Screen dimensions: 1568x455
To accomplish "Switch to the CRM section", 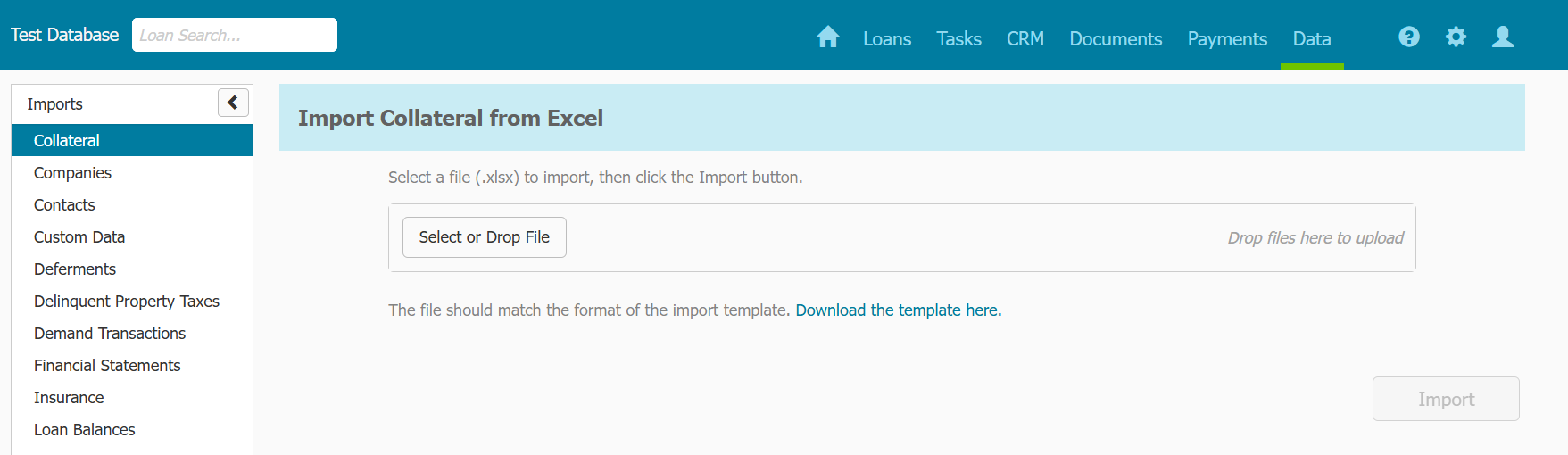I will point(1025,39).
